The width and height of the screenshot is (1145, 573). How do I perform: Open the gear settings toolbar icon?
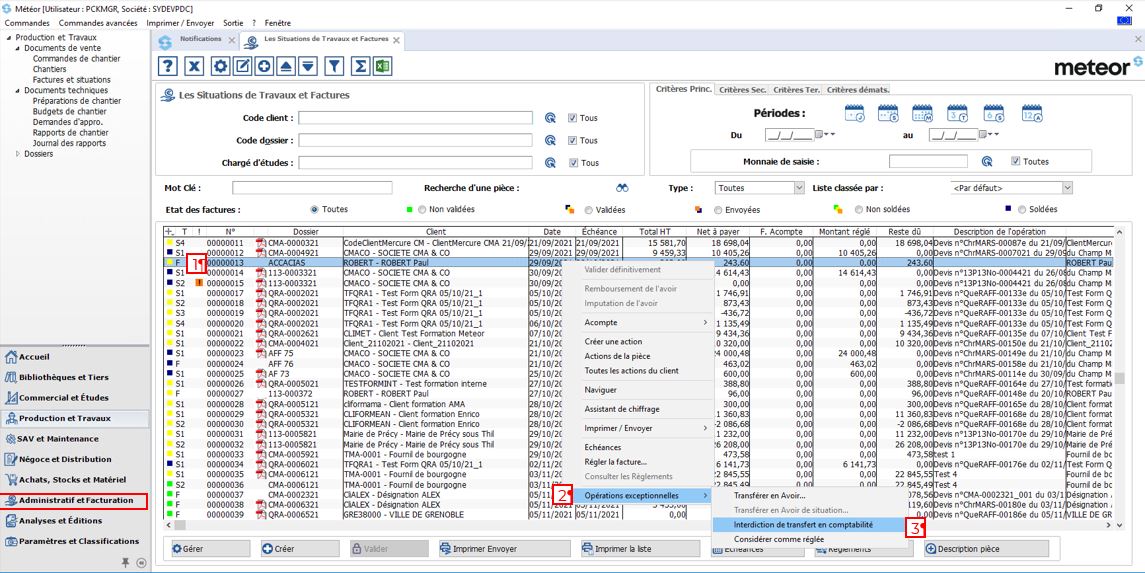click(221, 66)
